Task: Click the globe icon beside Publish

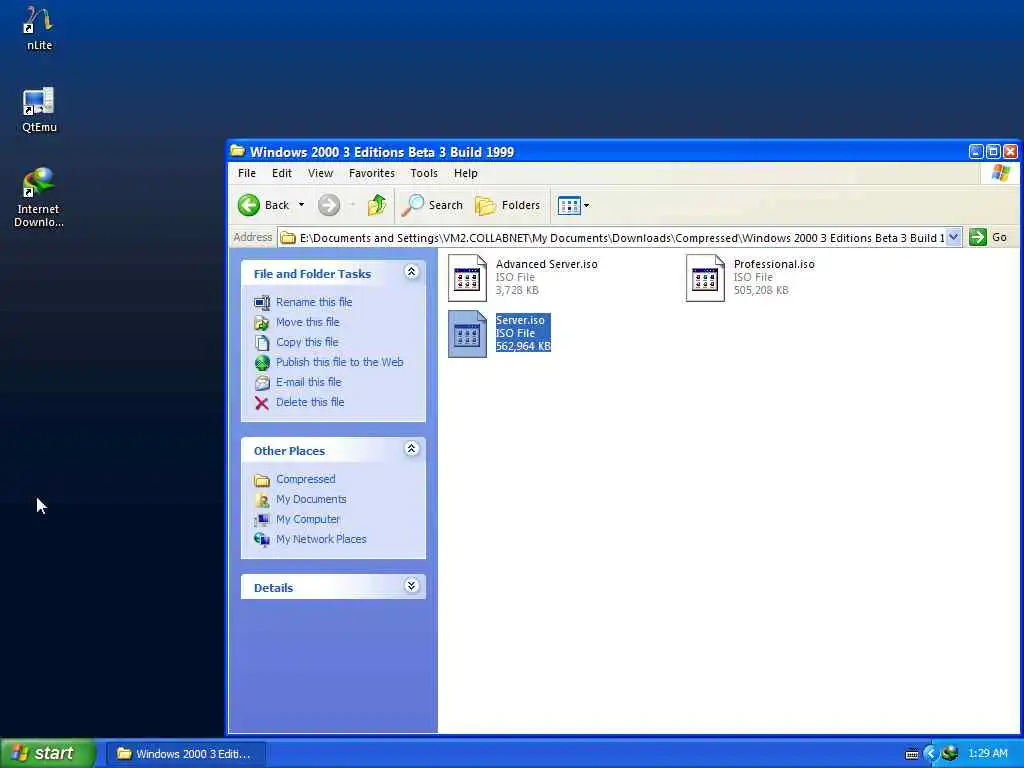Action: (x=262, y=362)
